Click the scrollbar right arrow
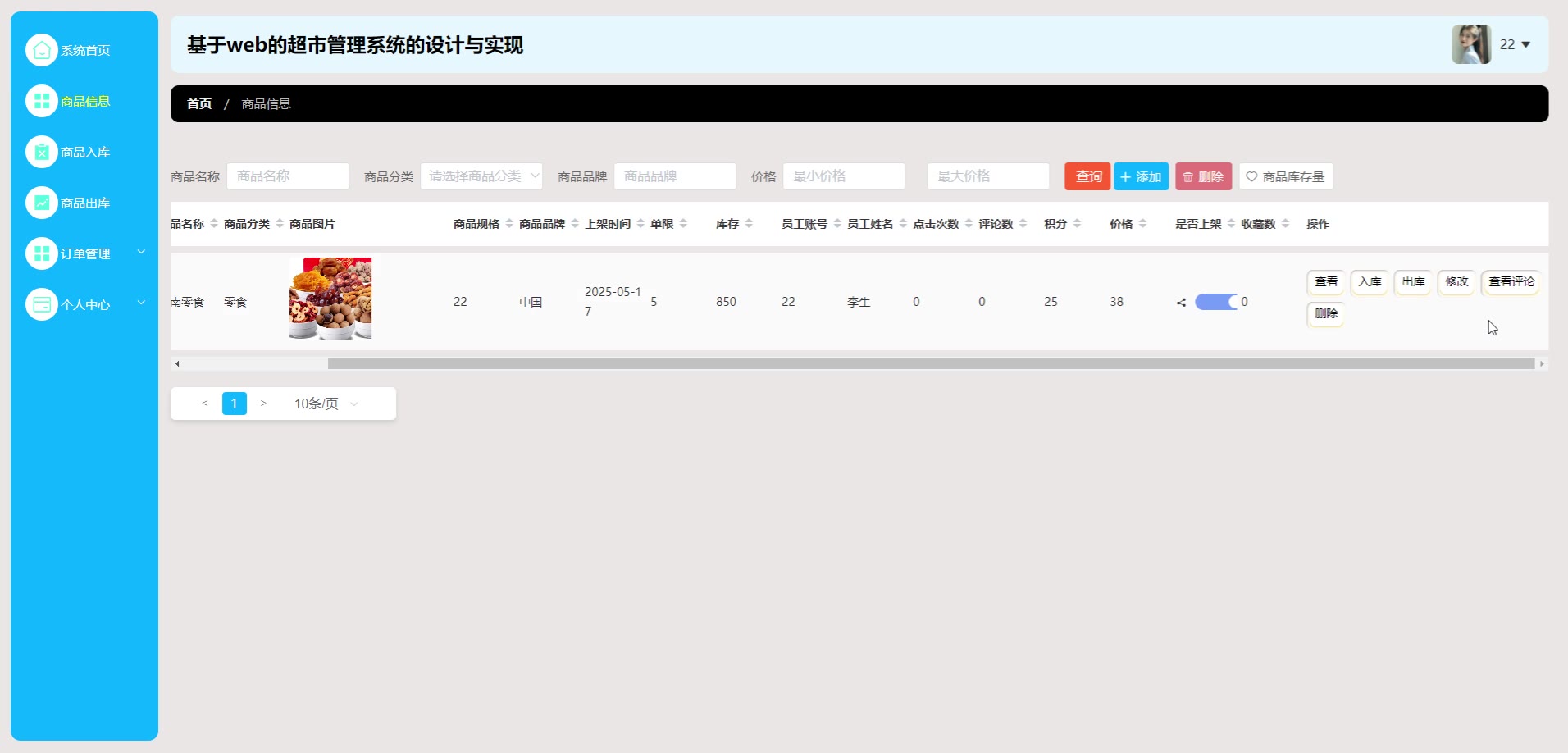 (x=1542, y=363)
